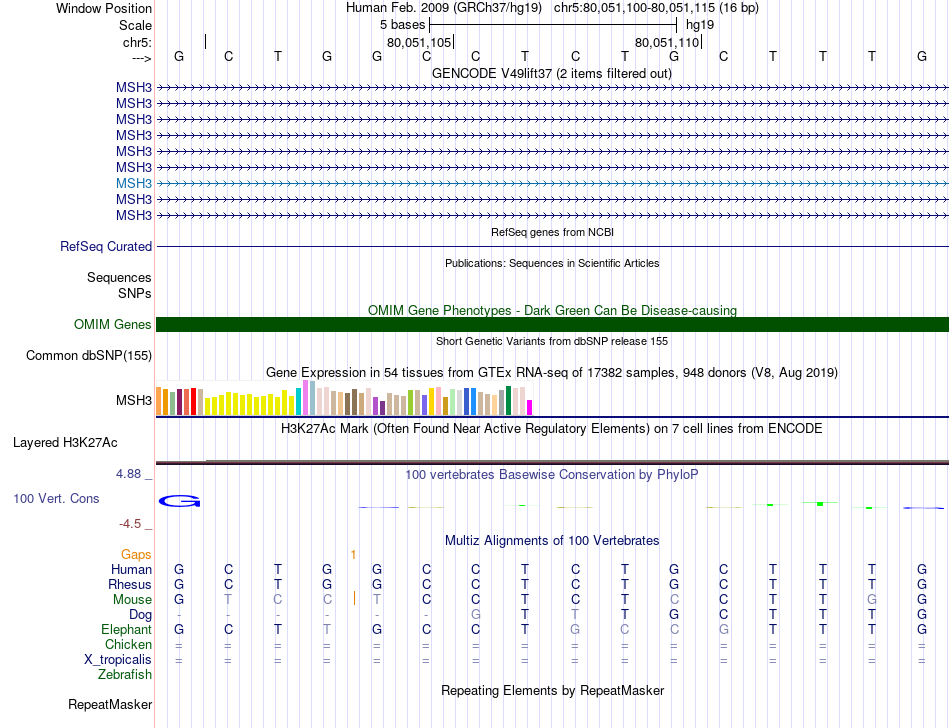
Task: Open GENCODE V49lift37 track title
Action: point(552,73)
